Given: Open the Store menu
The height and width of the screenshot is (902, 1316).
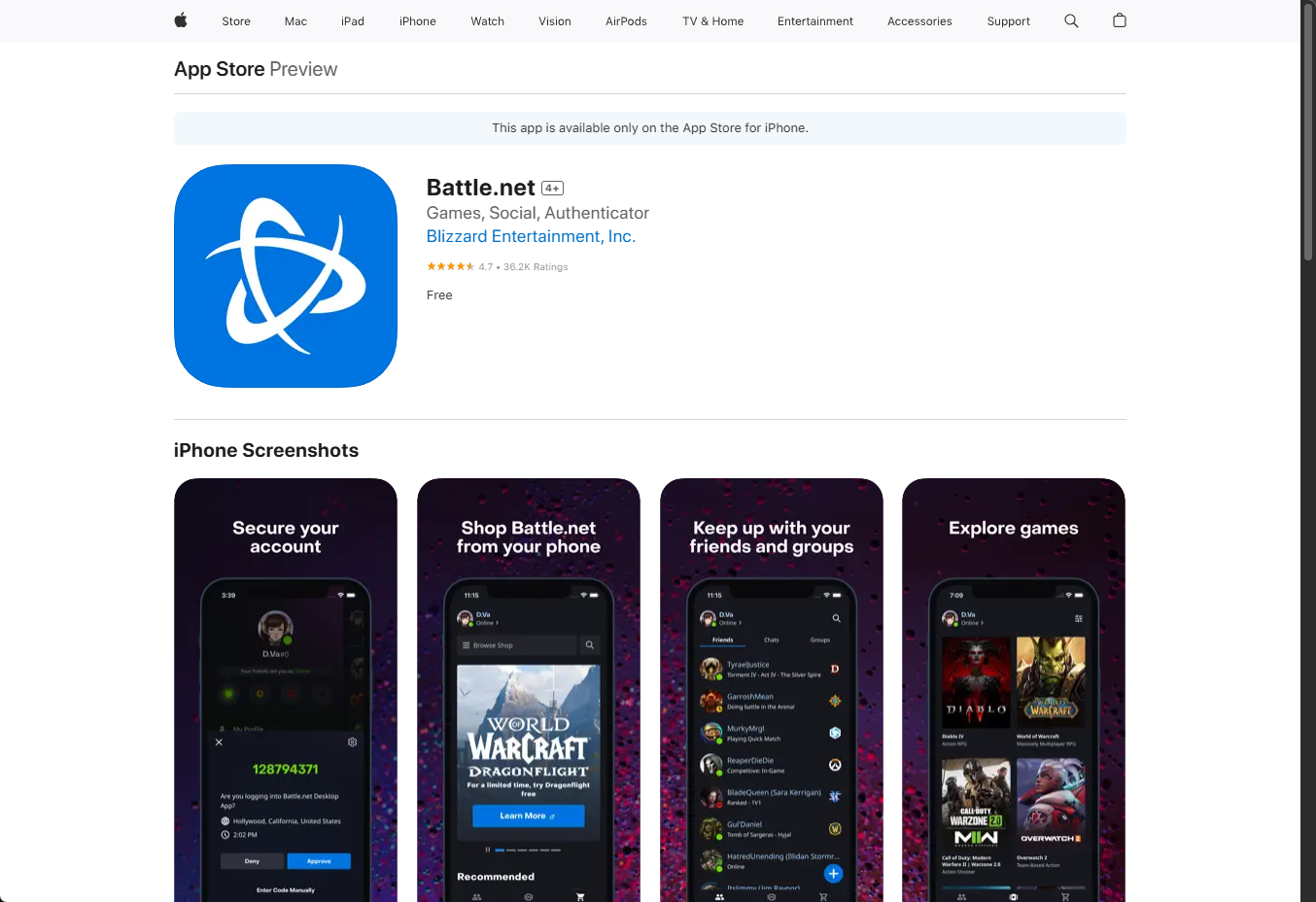Looking at the screenshot, I should click(236, 21).
